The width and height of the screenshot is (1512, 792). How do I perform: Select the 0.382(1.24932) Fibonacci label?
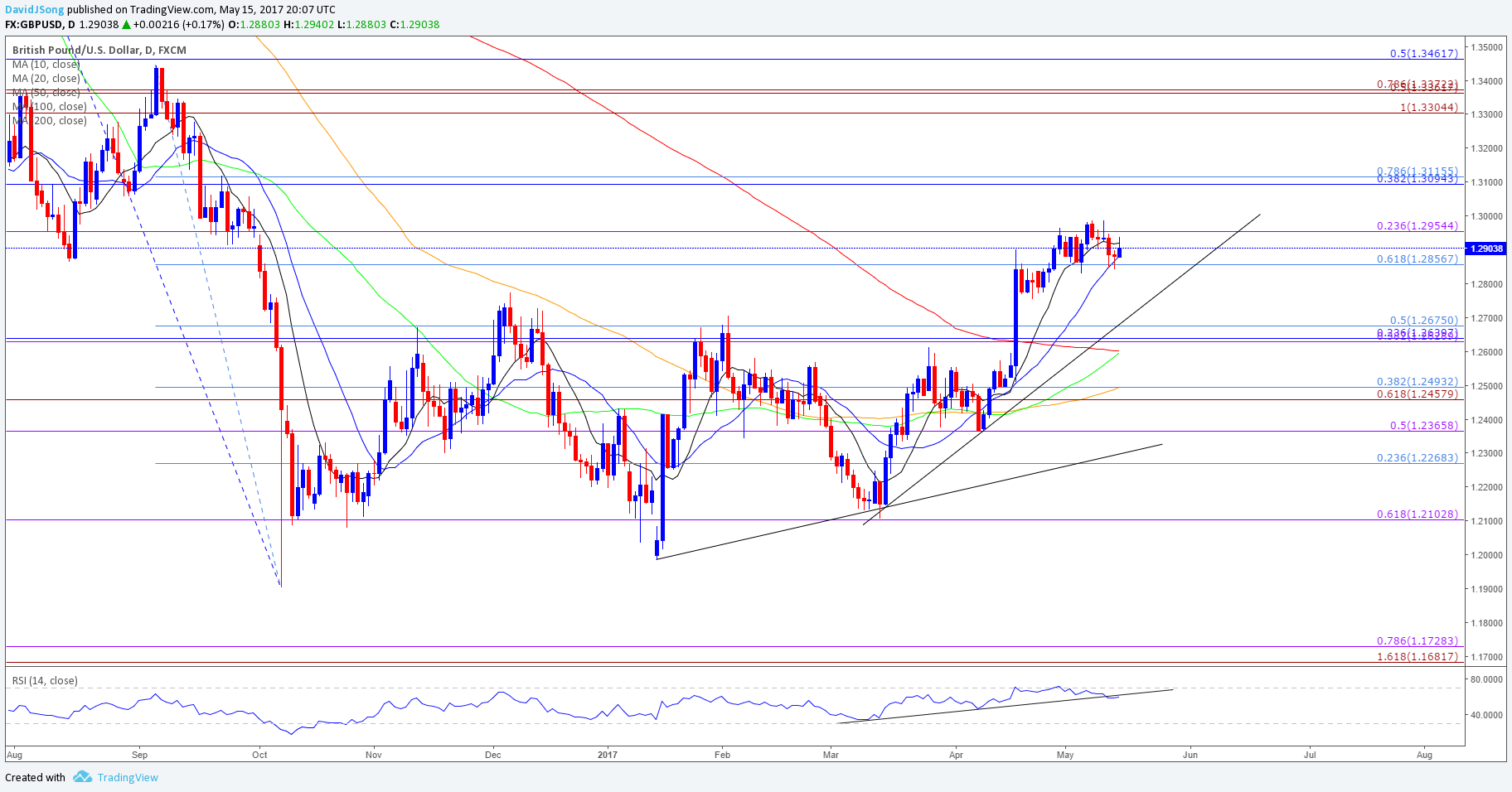[x=1417, y=381]
